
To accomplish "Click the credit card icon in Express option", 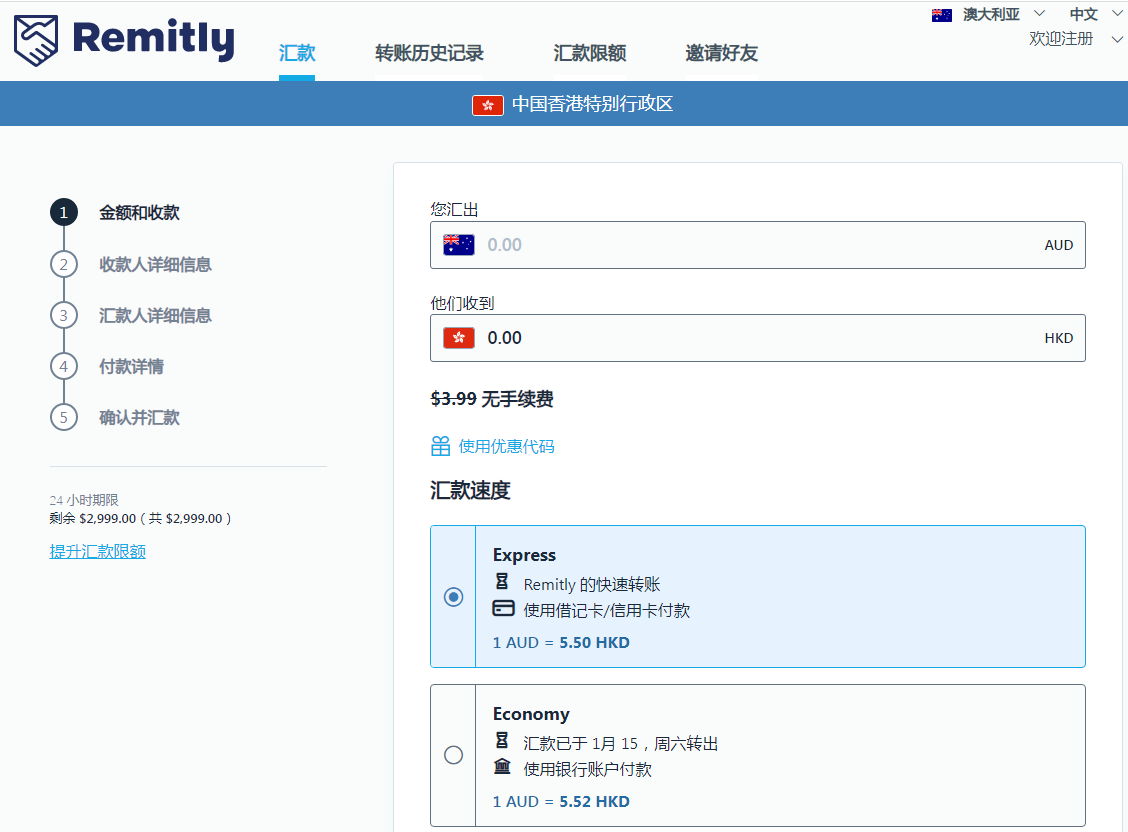I will click(505, 608).
